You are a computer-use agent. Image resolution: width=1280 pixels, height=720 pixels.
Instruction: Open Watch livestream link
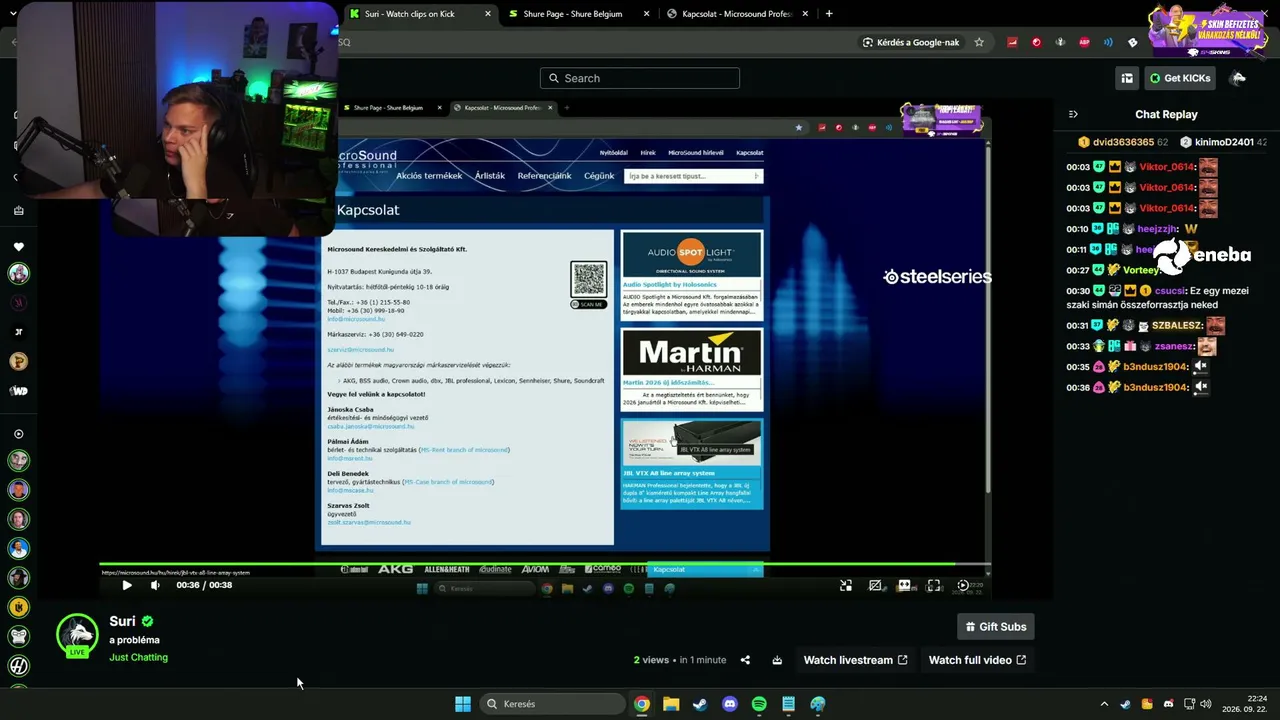[855, 660]
